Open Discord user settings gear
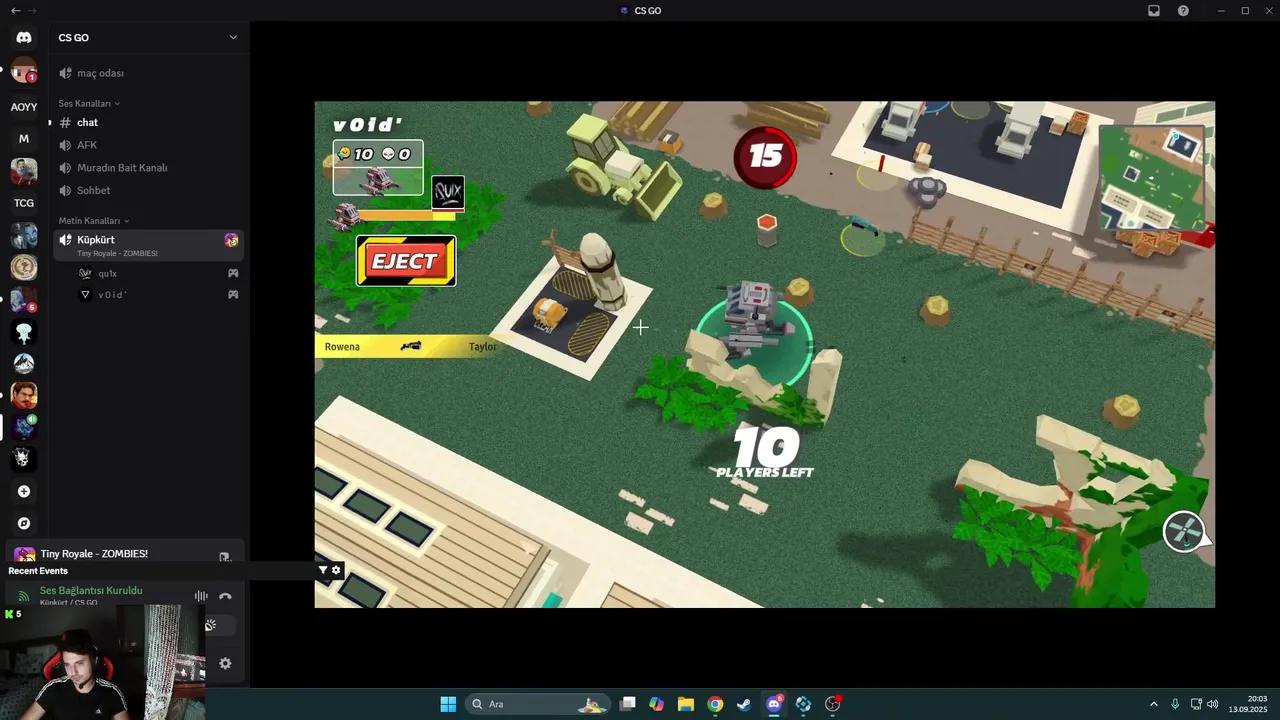 (225, 663)
